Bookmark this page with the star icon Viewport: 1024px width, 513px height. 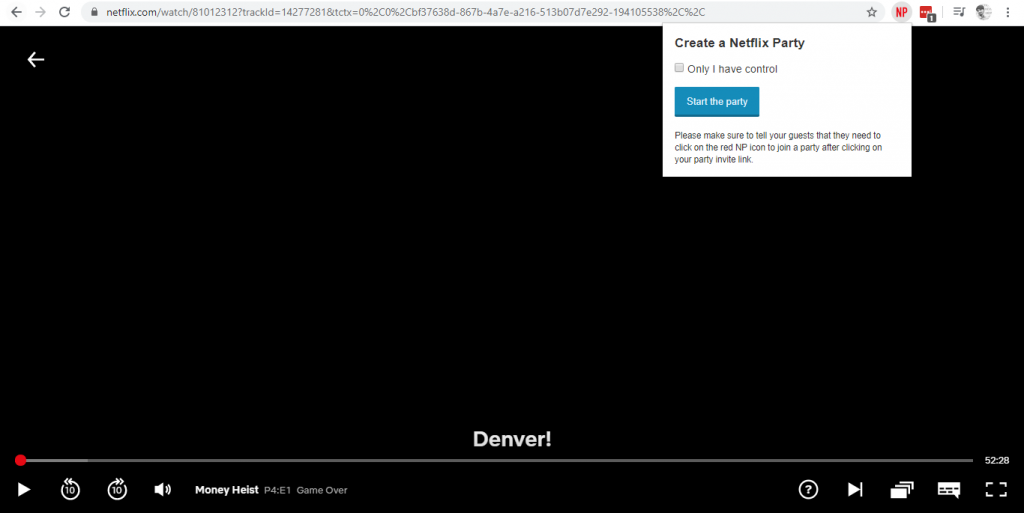tap(871, 12)
